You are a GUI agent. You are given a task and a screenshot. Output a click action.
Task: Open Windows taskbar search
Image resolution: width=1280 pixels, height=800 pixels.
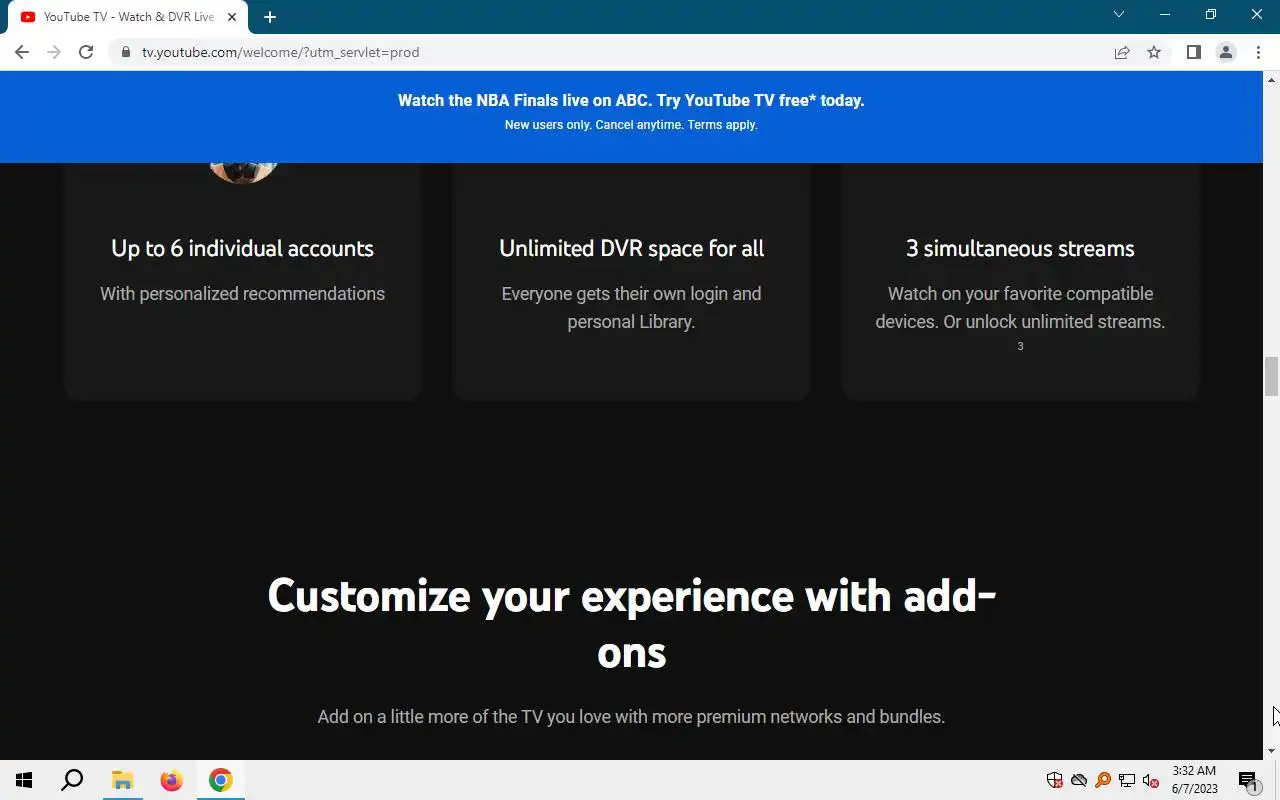pyautogui.click(x=72, y=780)
